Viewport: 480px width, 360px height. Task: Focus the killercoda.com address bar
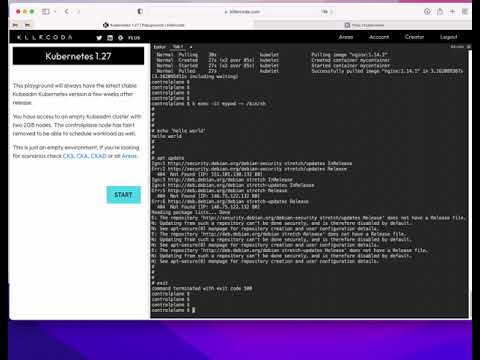[243, 12]
